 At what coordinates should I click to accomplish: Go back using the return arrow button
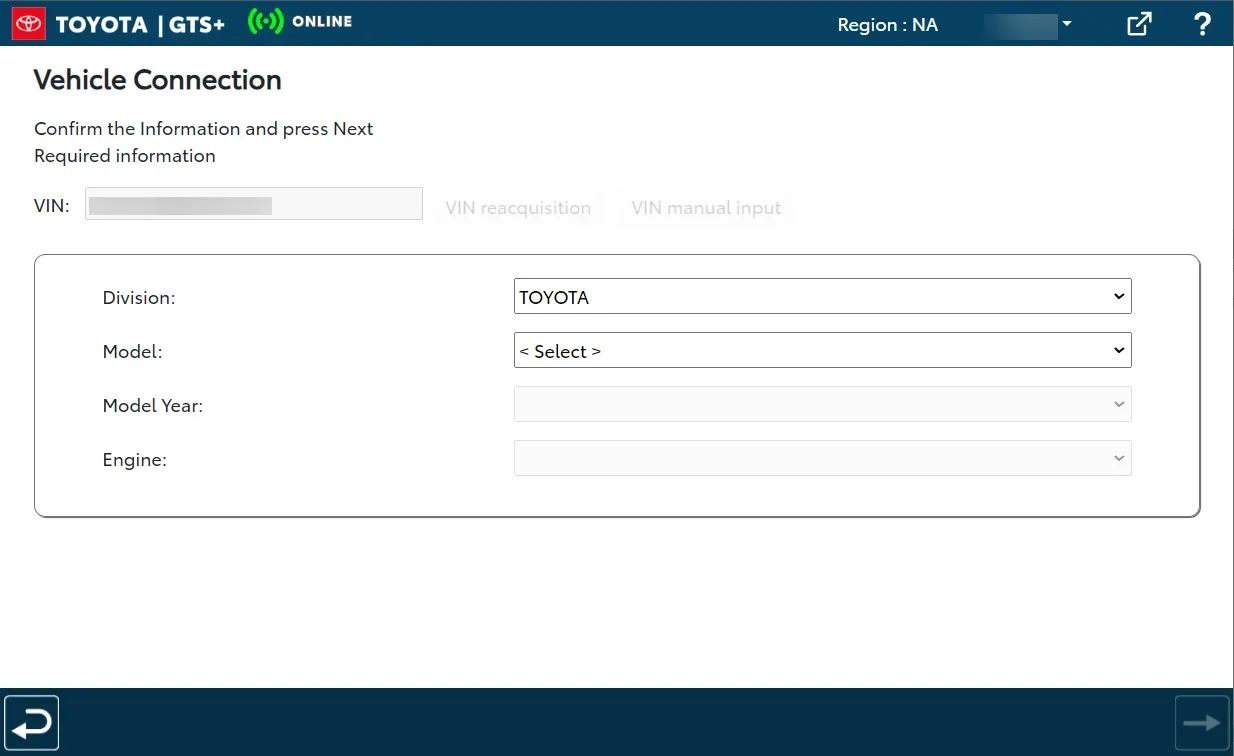(32, 723)
